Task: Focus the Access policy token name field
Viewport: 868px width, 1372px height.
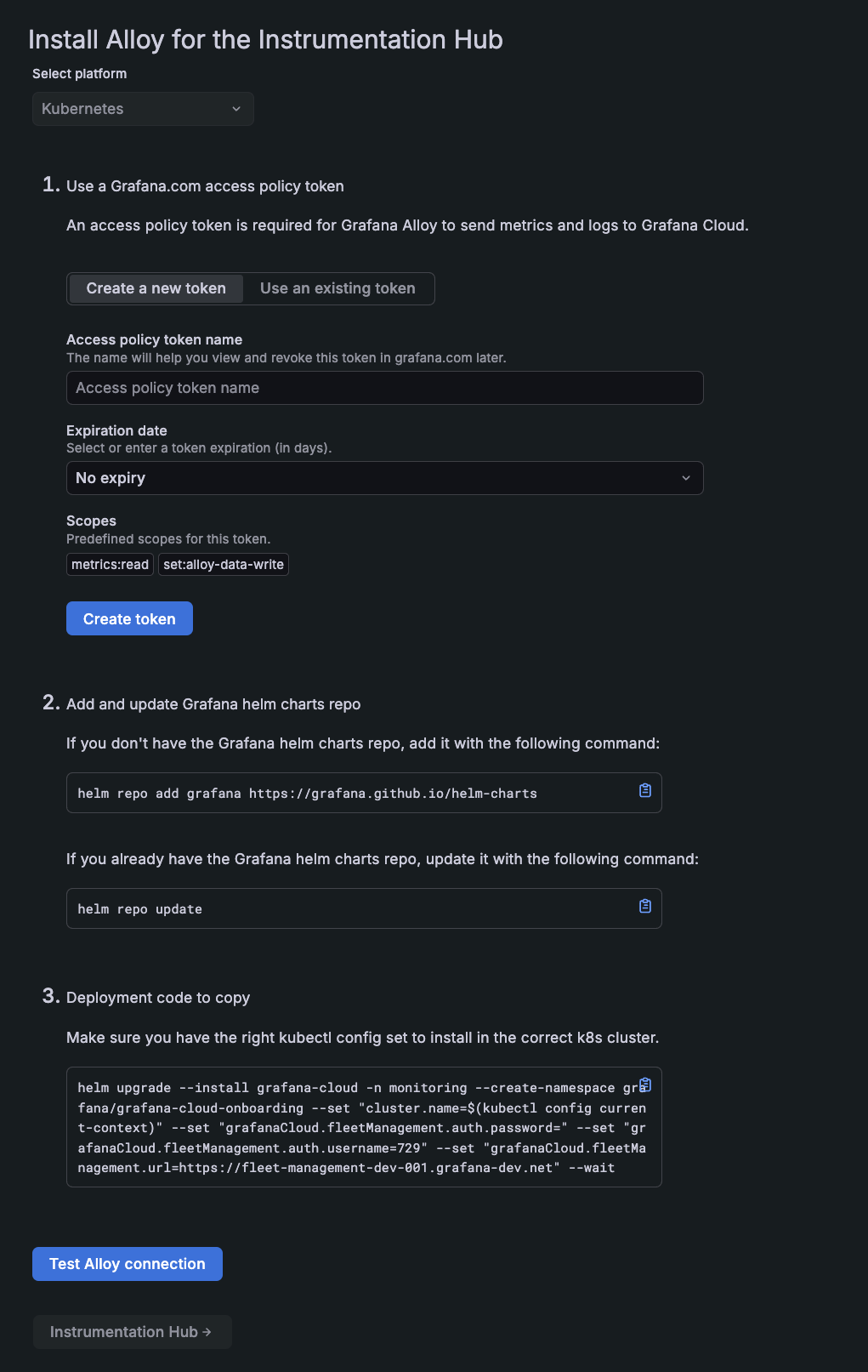Action: [x=384, y=388]
